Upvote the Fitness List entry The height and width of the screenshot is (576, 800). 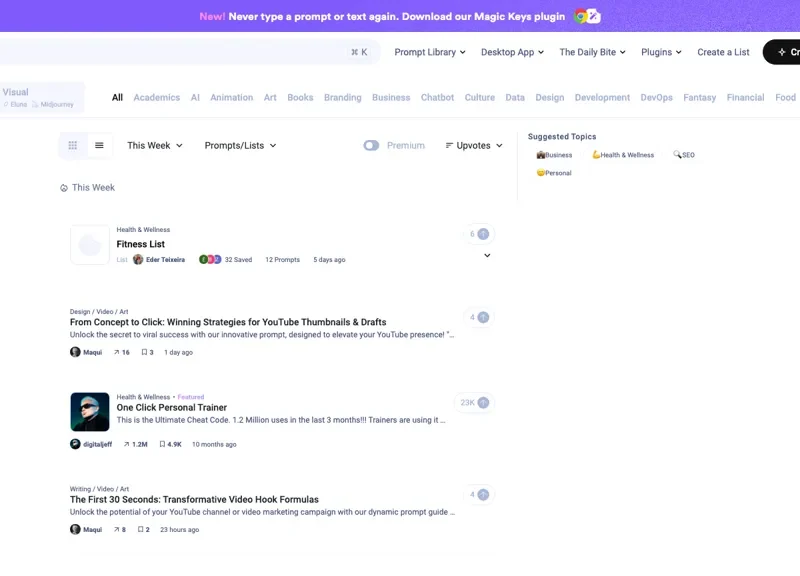coord(483,234)
